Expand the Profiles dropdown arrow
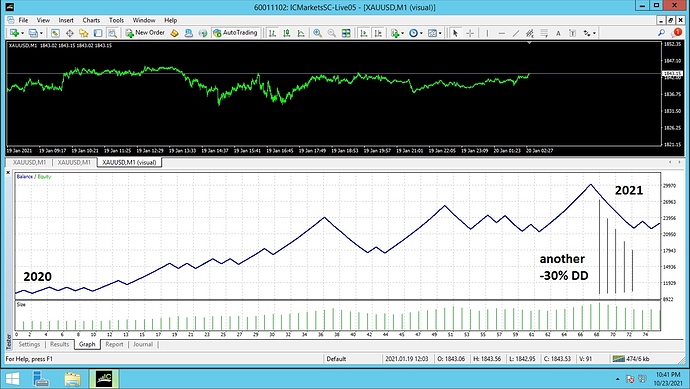Screen dimensions: 690x389 (41, 33)
